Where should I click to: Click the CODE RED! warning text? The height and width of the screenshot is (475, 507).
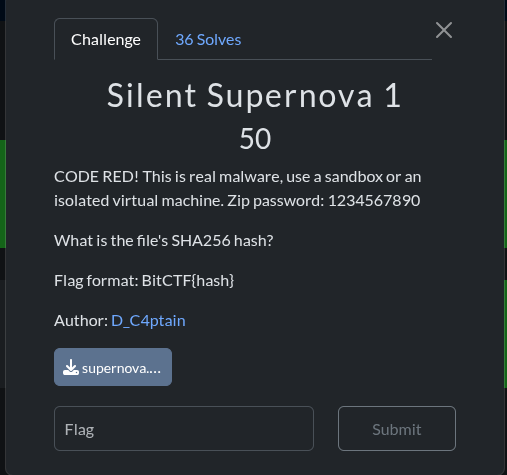[x=96, y=177]
